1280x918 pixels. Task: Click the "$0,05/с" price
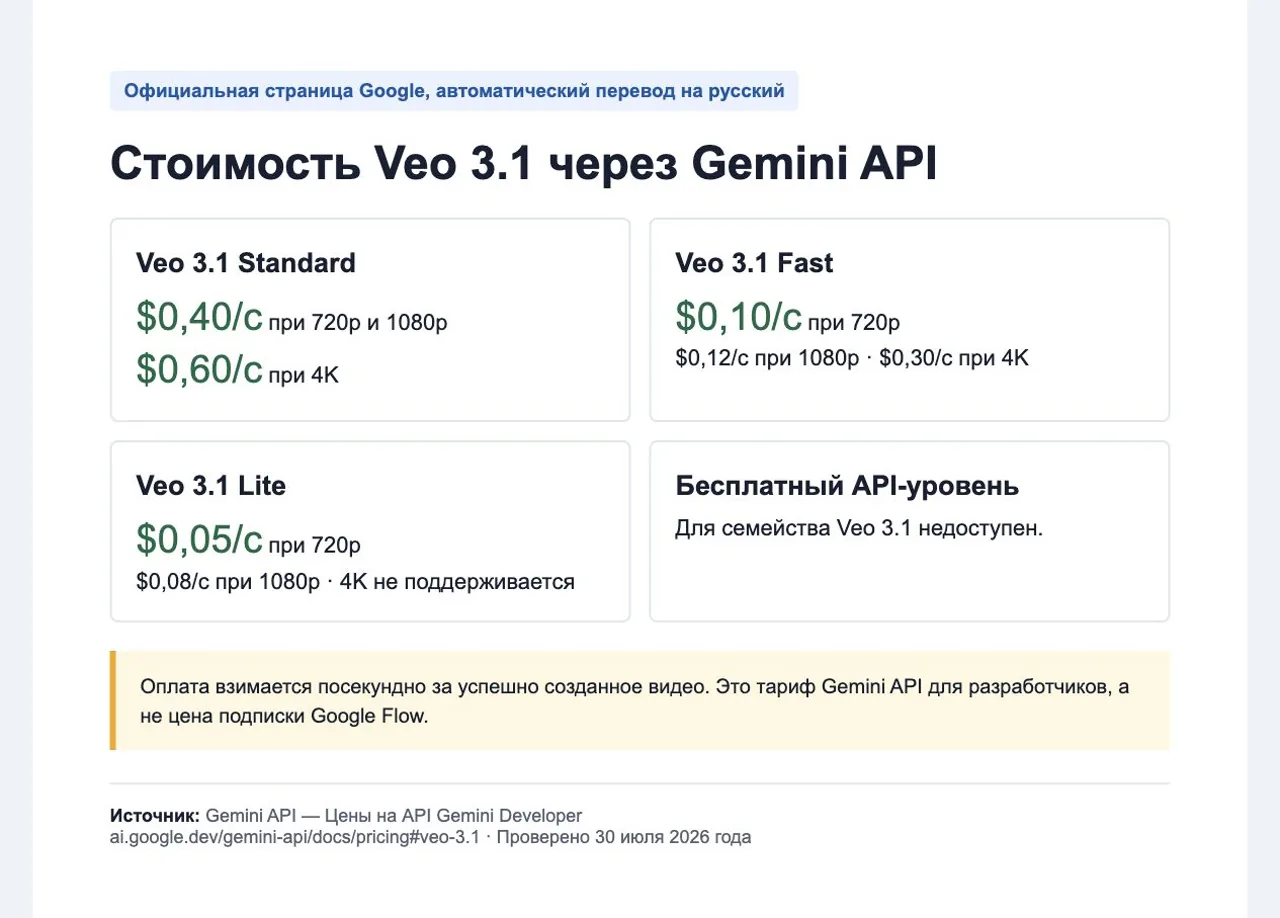(199, 539)
